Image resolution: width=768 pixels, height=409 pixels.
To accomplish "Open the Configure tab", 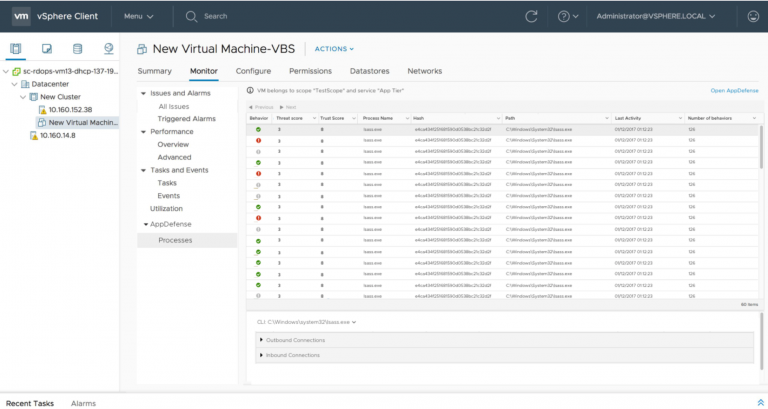I will coord(253,71).
